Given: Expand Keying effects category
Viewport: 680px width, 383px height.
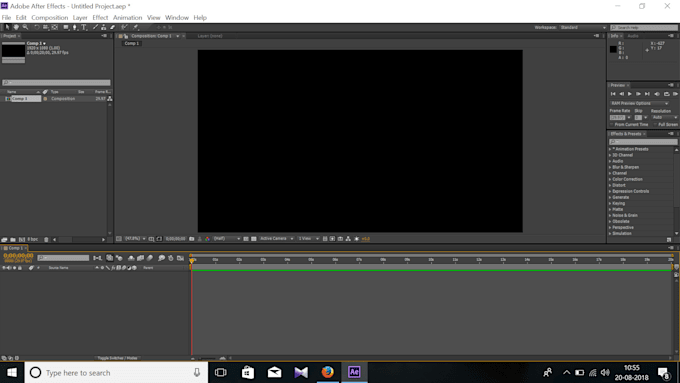Looking at the screenshot, I should pyautogui.click(x=610, y=203).
